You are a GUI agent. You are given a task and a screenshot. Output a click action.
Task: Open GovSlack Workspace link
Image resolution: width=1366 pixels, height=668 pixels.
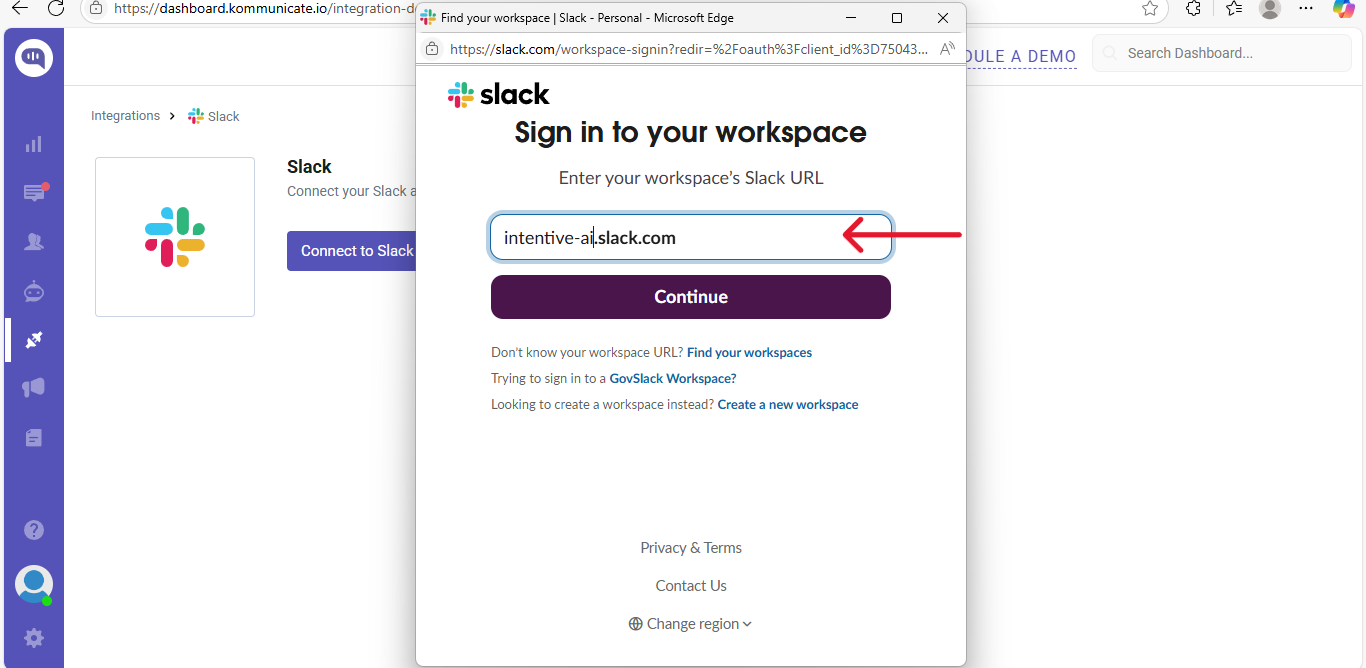pos(673,379)
